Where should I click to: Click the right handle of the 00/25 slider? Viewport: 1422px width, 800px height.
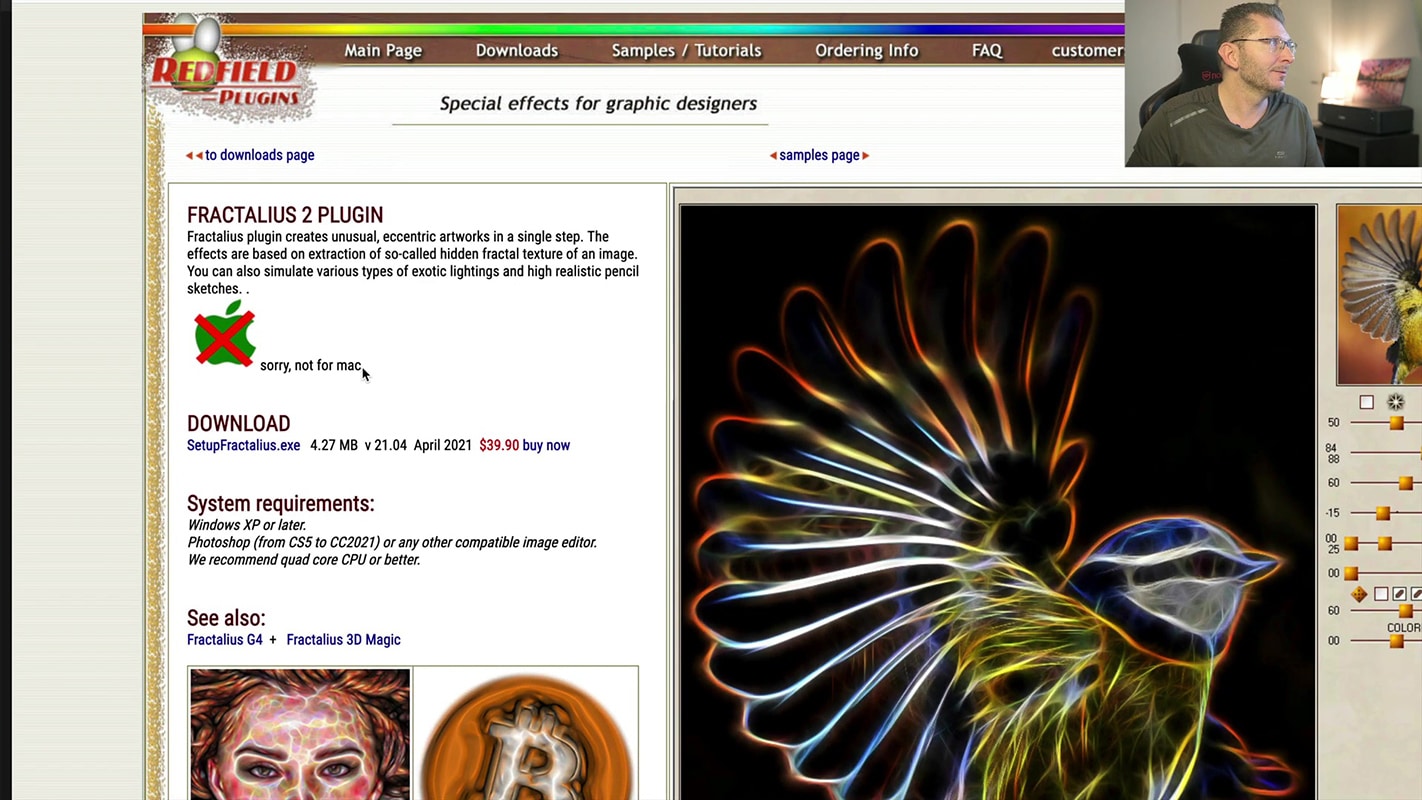(x=1384, y=543)
